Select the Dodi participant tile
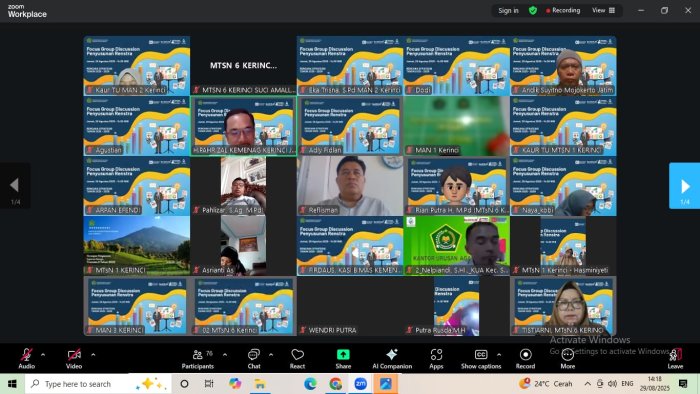700x394 pixels. (457, 66)
